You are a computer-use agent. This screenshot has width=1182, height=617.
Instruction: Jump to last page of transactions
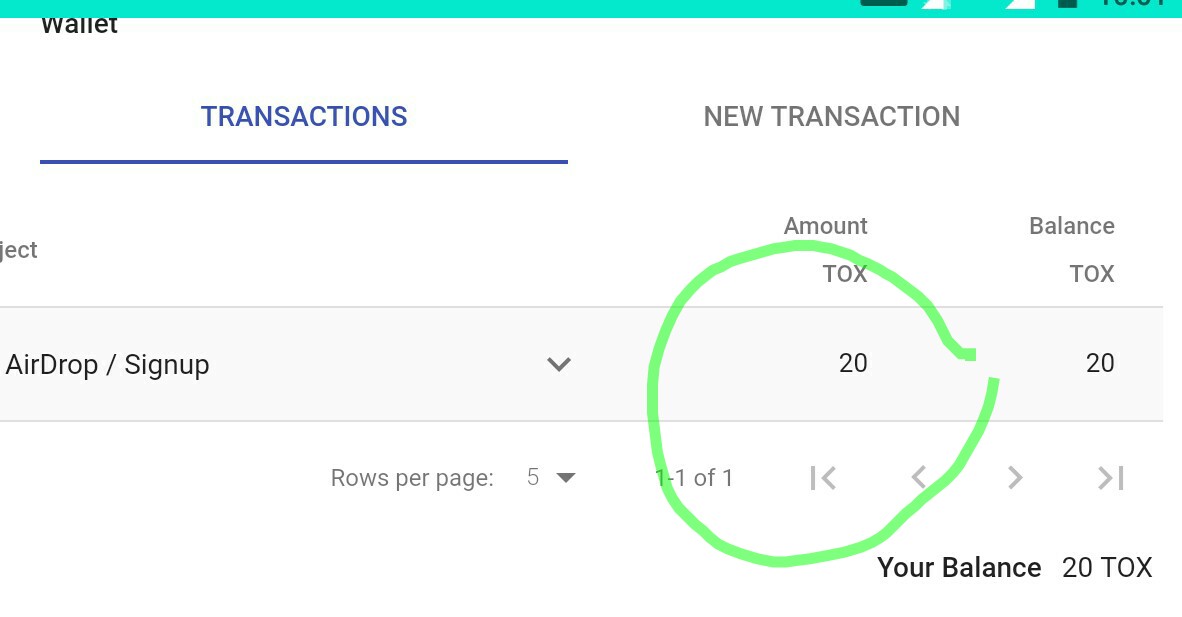click(x=1110, y=477)
